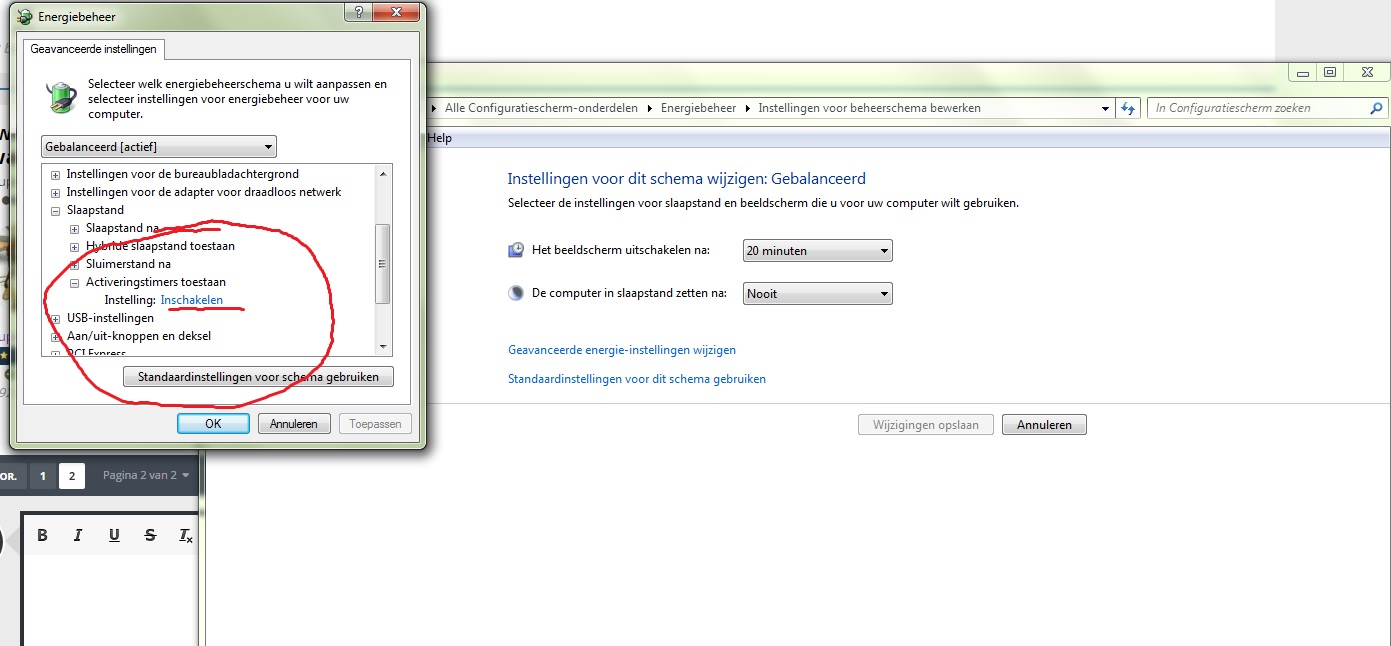
Task: Expand the Slaapstand na node
Action: tap(75, 228)
